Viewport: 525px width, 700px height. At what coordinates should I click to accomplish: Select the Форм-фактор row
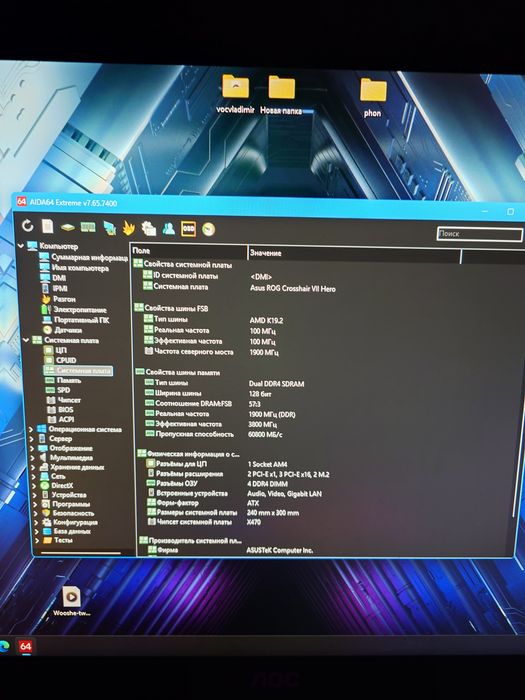click(203, 503)
